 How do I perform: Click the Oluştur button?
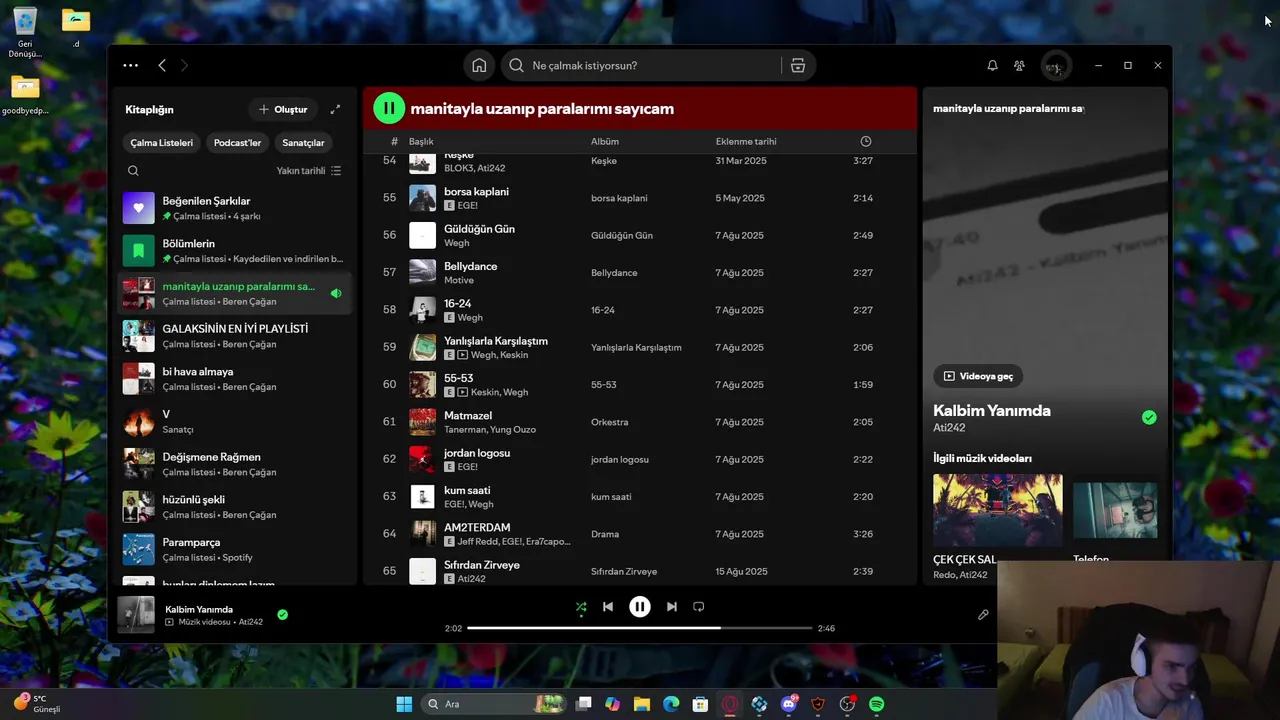(x=284, y=109)
